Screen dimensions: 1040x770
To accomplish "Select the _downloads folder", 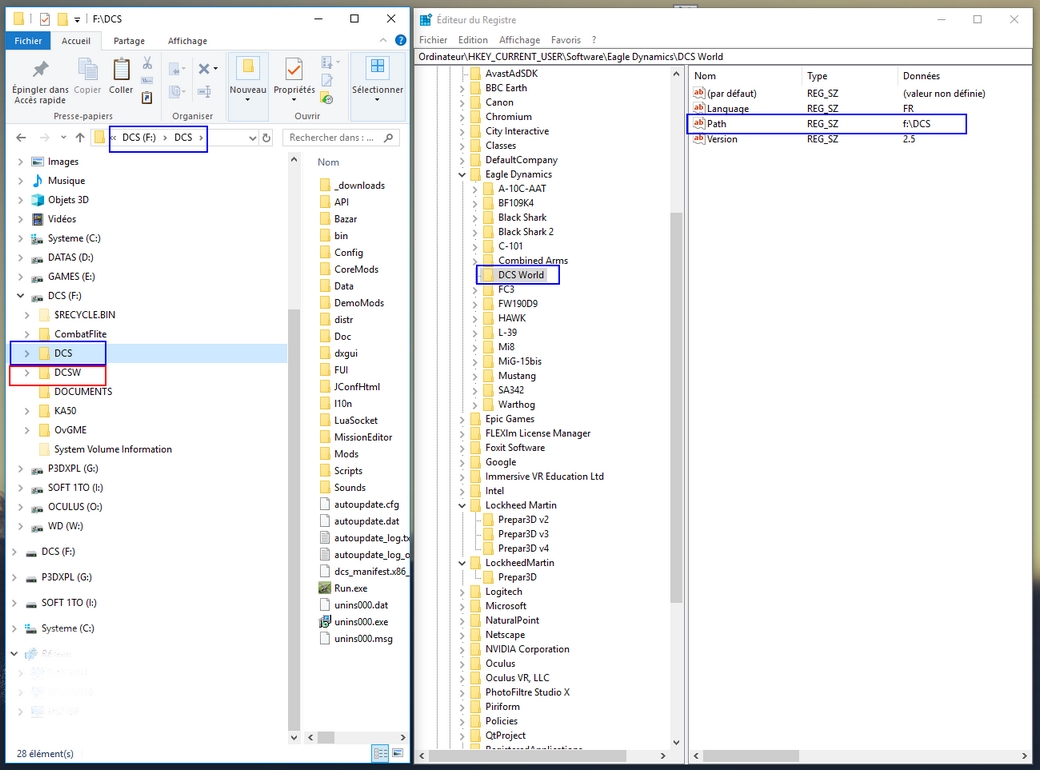I will coord(359,185).
